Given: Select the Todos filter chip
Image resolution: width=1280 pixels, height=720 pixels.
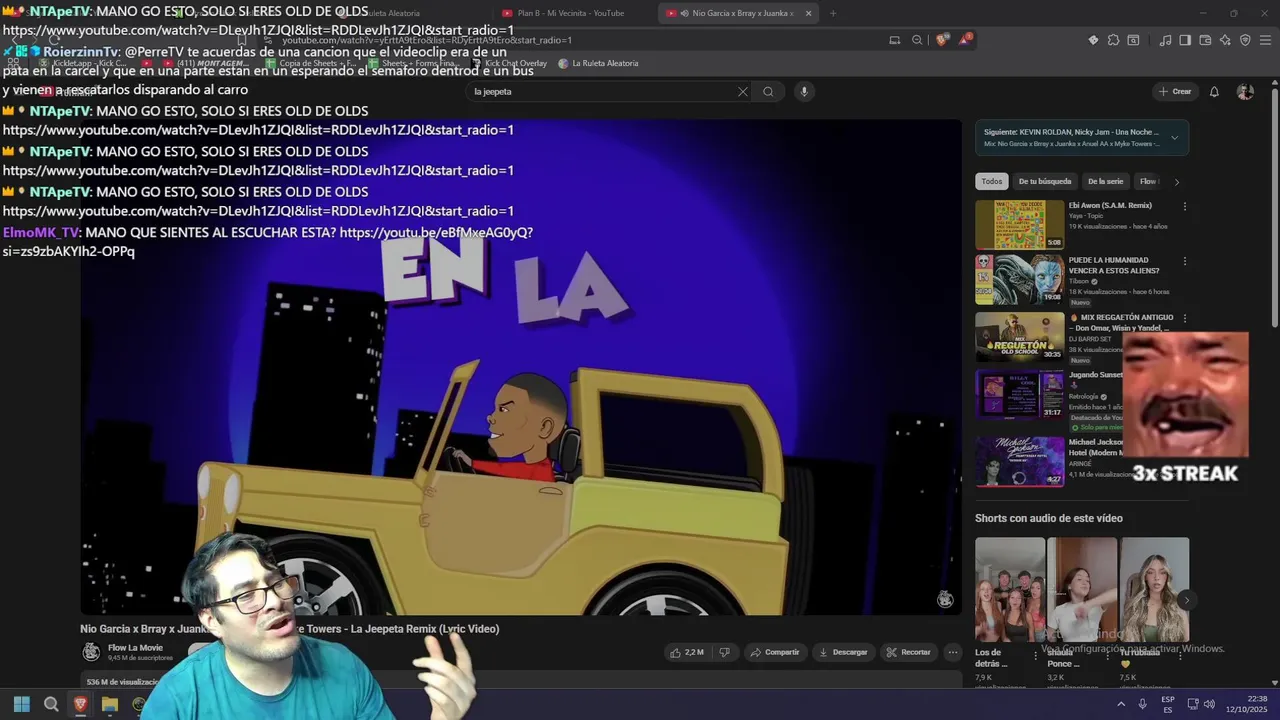Looking at the screenshot, I should point(991,181).
